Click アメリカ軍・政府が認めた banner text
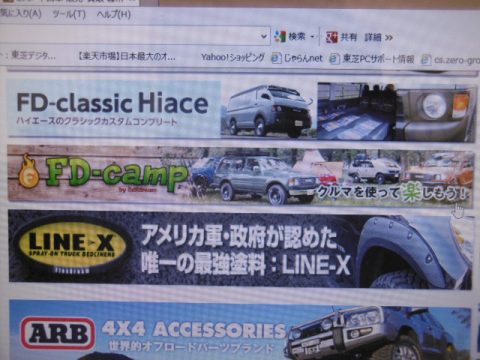 (240, 237)
